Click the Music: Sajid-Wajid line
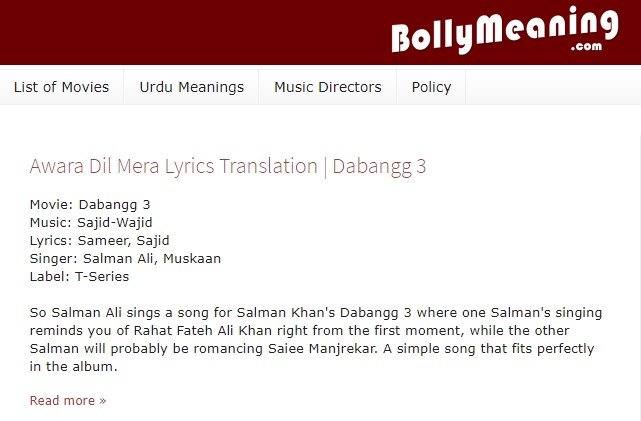 (x=91, y=222)
